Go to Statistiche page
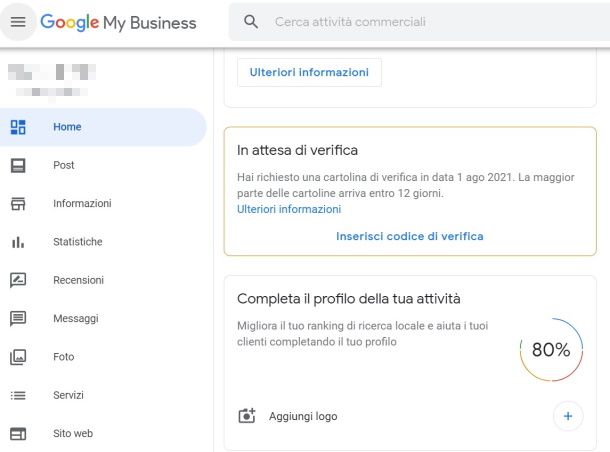 (x=103, y=242)
